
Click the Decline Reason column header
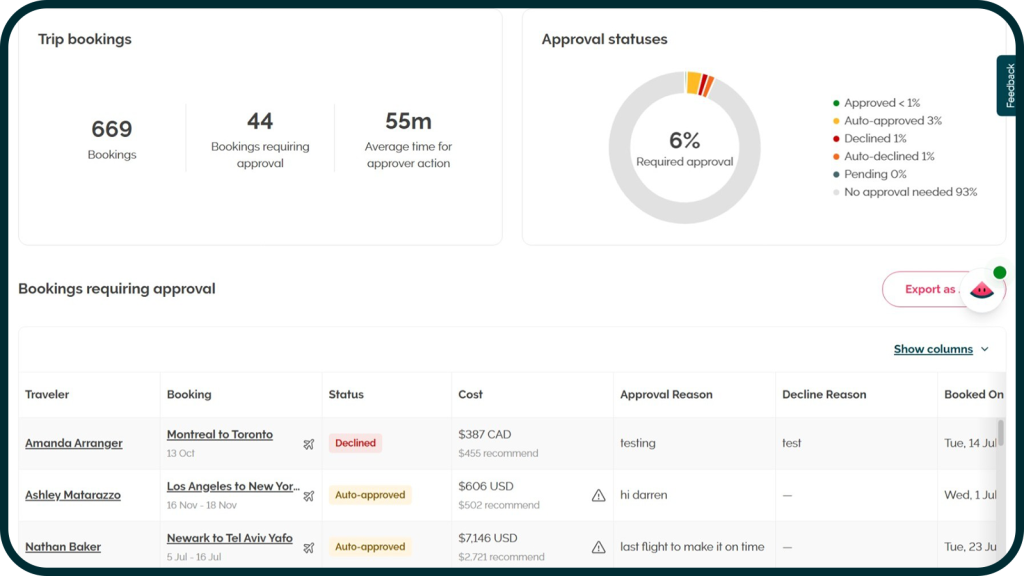click(x=824, y=394)
